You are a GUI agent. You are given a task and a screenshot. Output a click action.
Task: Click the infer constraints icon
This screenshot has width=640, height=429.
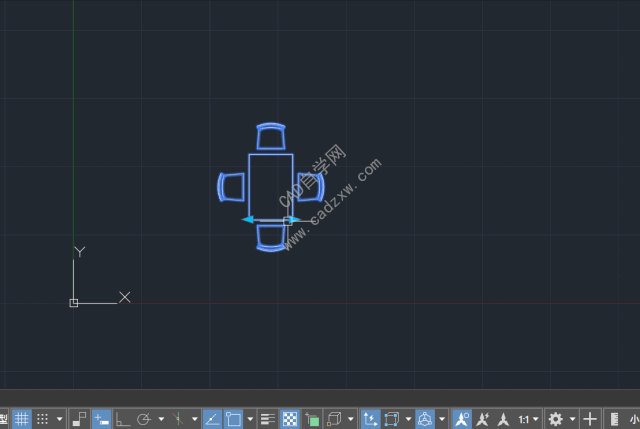(x=79, y=419)
